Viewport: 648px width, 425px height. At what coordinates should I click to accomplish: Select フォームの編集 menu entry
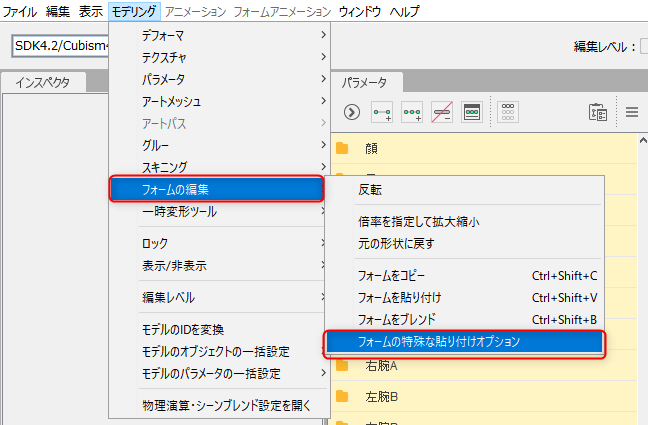217,189
